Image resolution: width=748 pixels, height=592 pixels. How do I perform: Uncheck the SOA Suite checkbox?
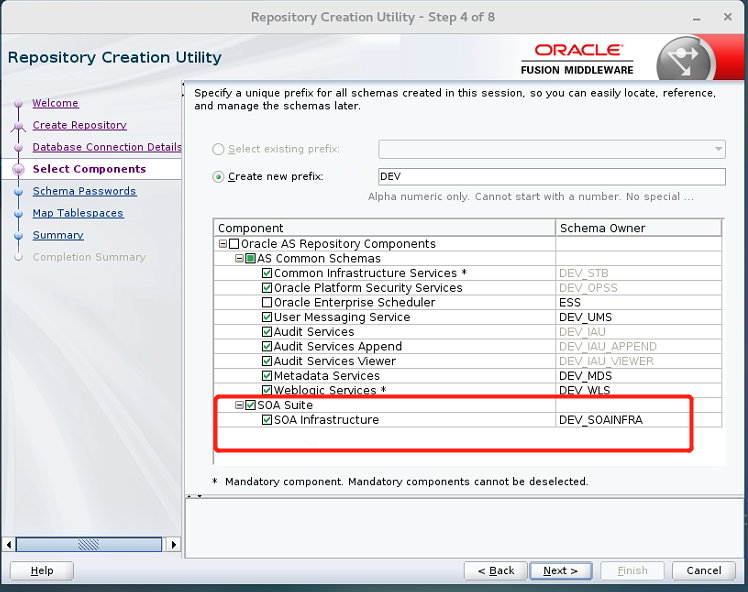pos(250,405)
